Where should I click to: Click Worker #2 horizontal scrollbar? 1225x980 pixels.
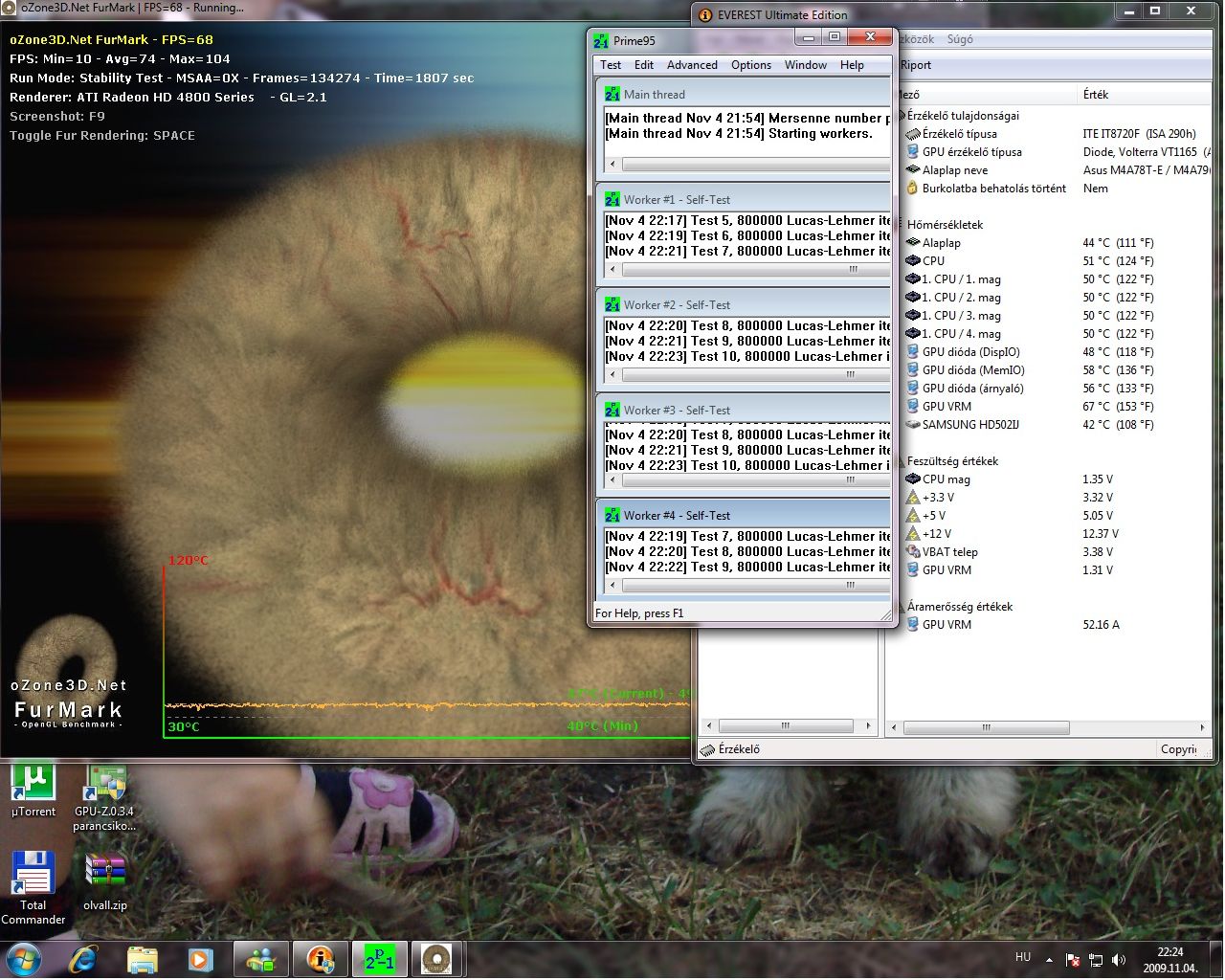(x=749, y=375)
